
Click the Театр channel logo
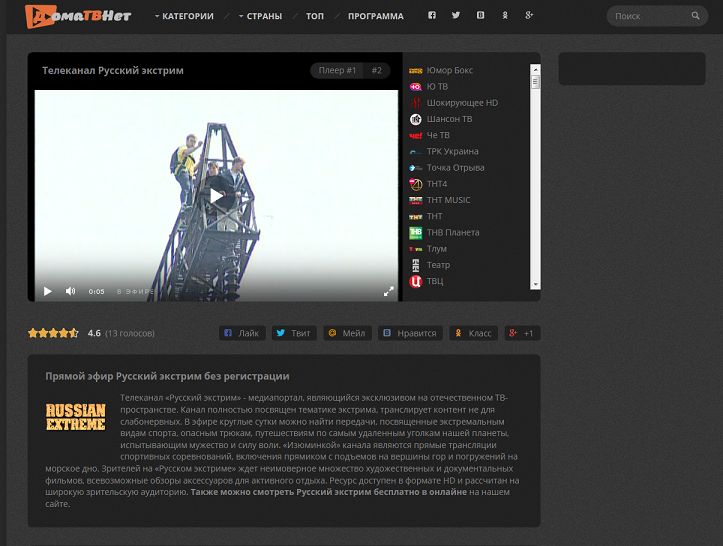click(415, 265)
